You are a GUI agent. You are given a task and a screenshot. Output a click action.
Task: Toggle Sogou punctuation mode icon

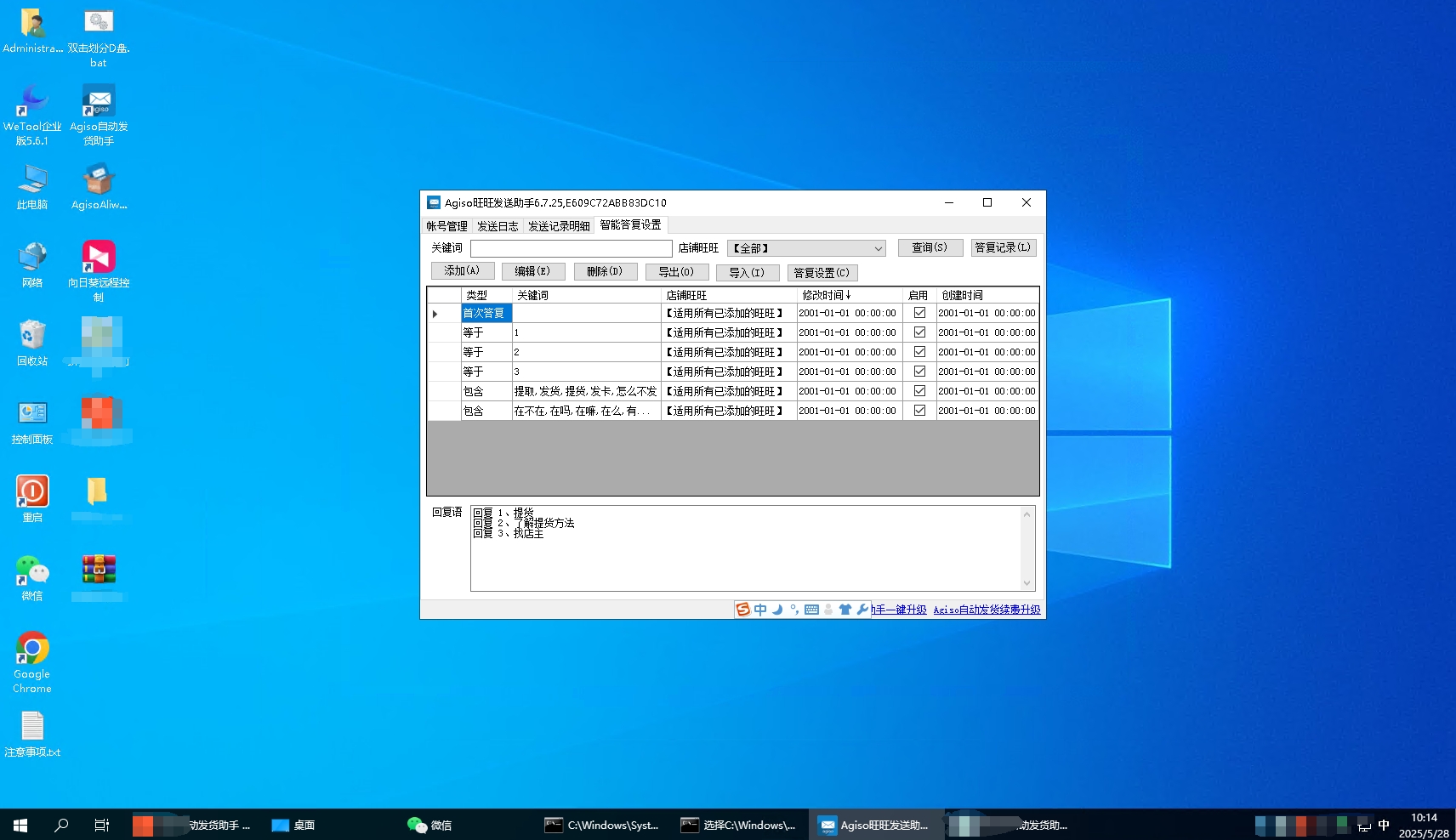(x=793, y=610)
